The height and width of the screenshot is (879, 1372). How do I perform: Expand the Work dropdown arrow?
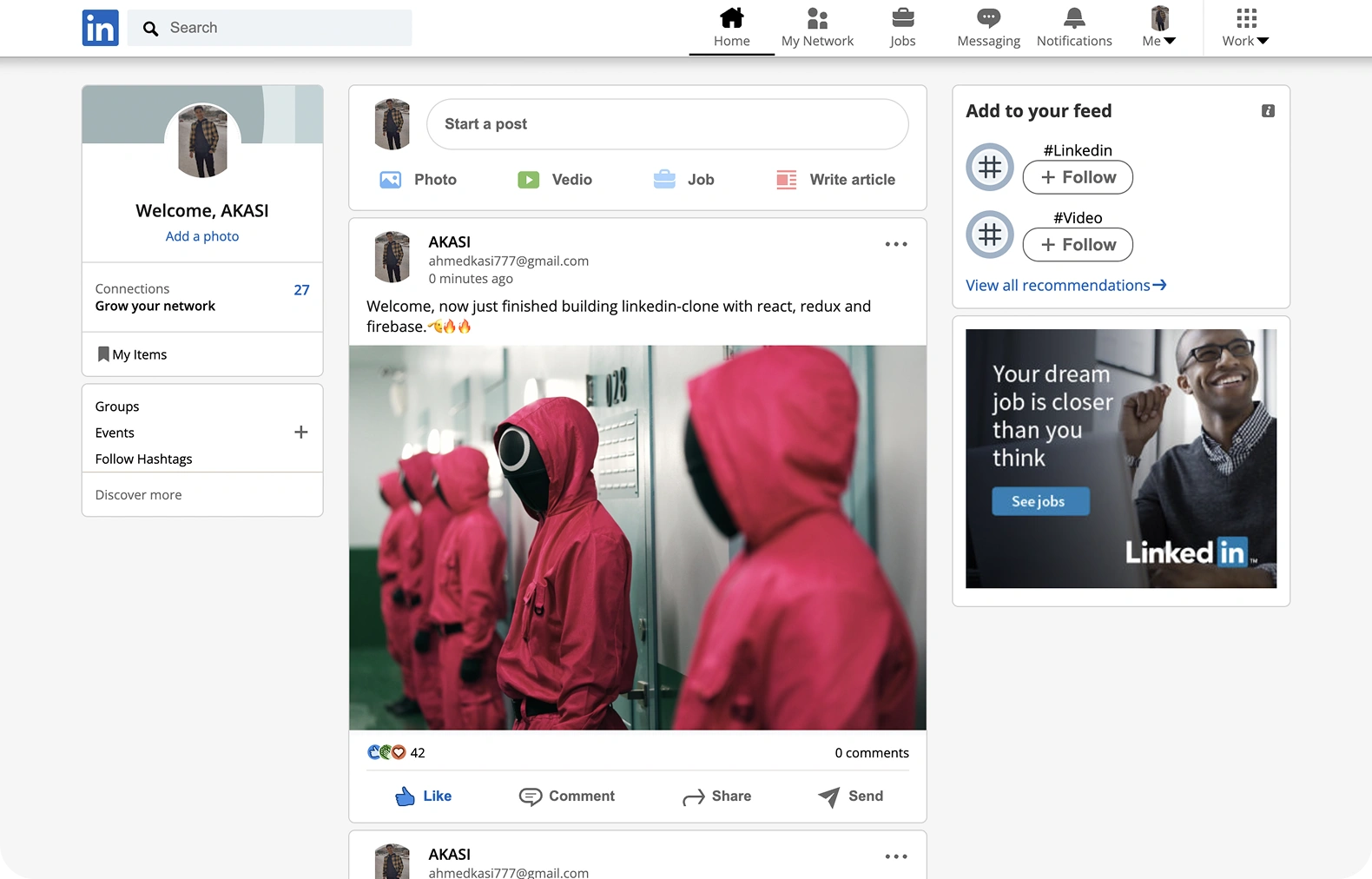click(1263, 41)
